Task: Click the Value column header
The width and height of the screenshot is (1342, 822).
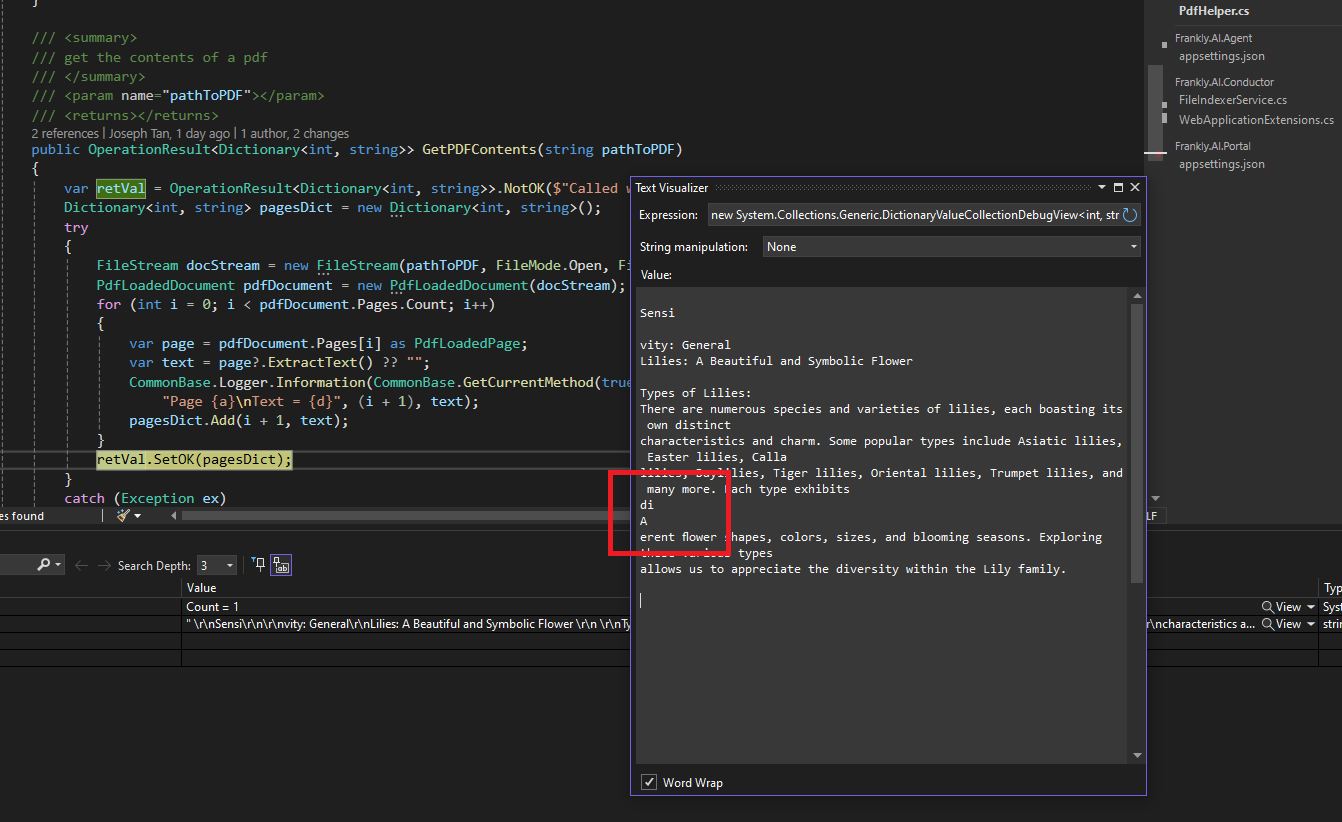Action: [201, 588]
